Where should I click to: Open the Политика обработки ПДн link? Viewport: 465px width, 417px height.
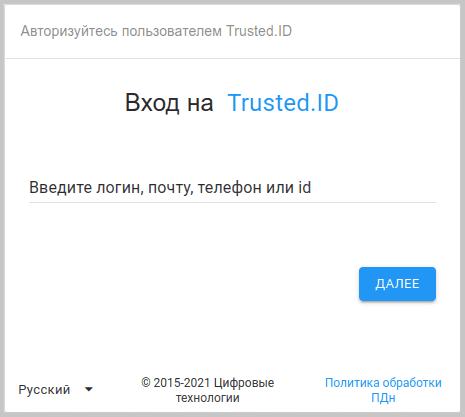click(383, 390)
